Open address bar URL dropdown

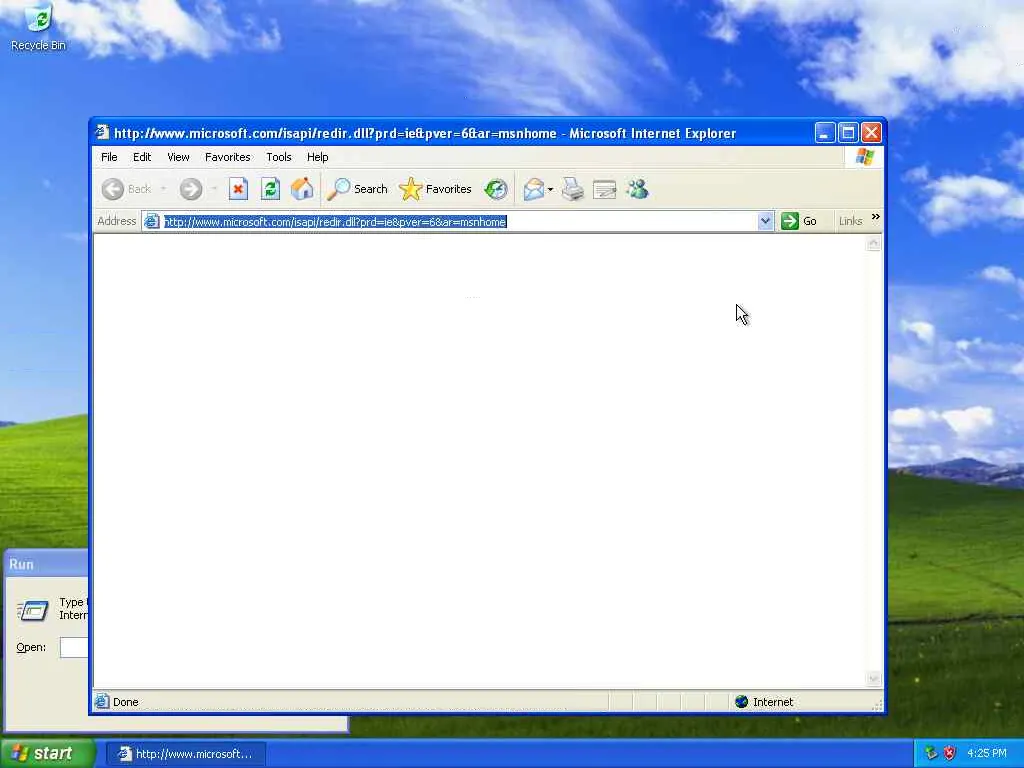tap(765, 221)
